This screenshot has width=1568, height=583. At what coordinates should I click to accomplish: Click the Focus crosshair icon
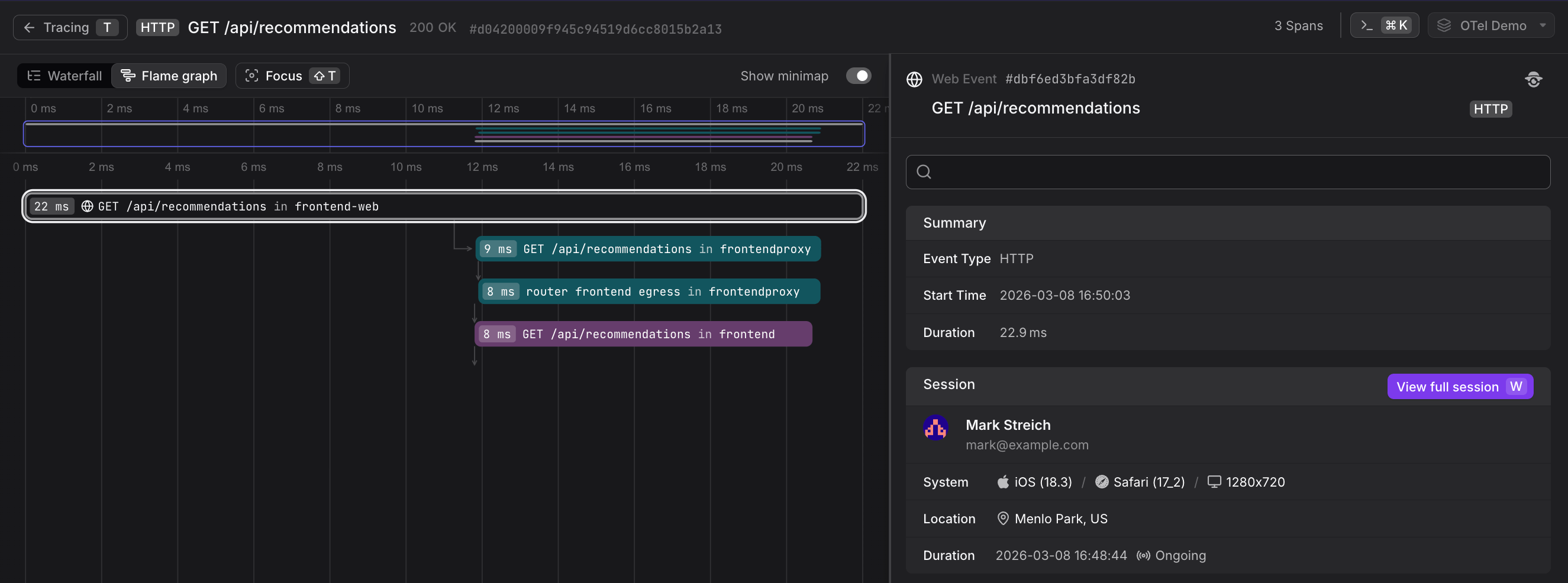251,76
